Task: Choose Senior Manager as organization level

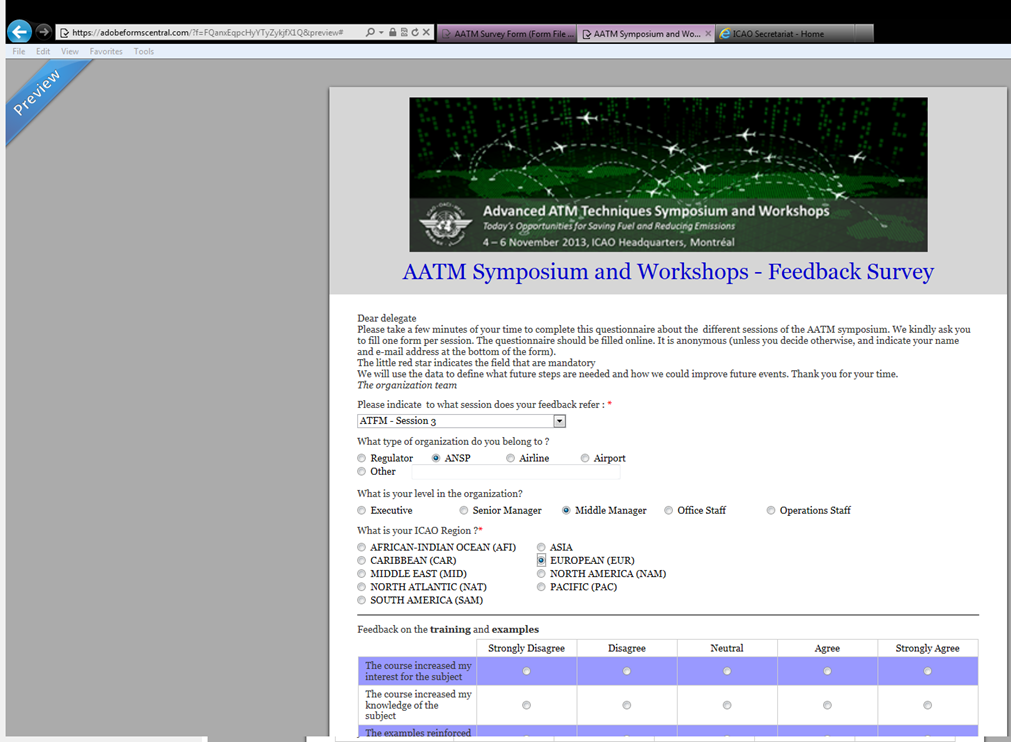Action: (x=464, y=510)
